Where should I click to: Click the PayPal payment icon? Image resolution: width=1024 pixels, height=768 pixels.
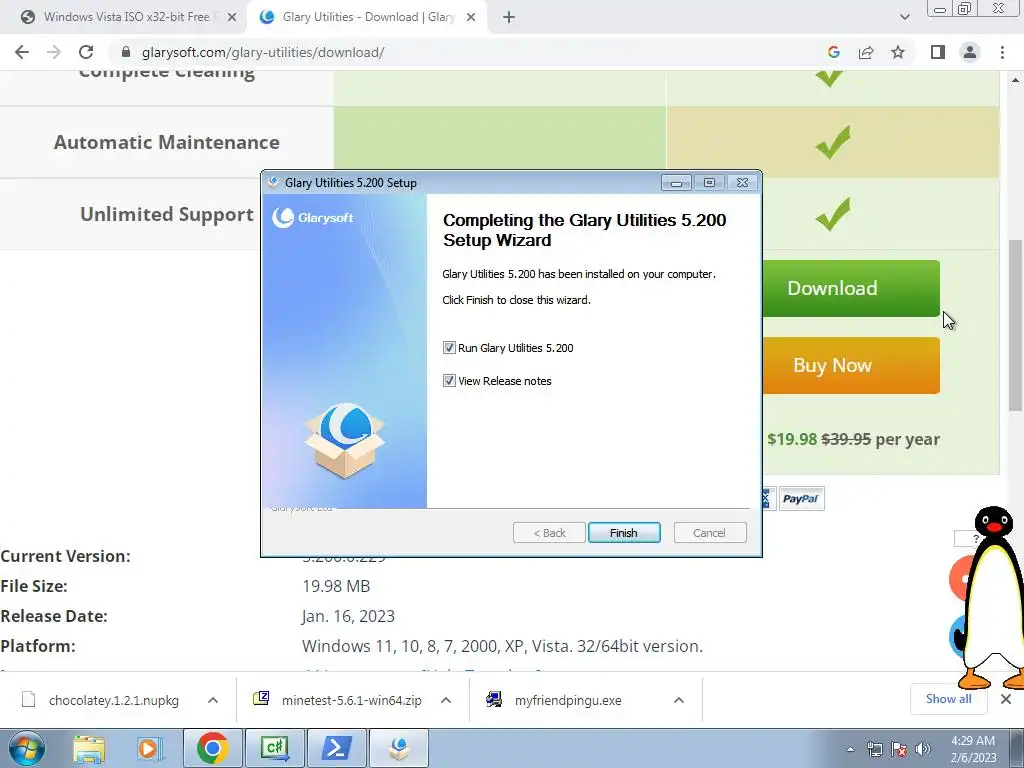pyautogui.click(x=801, y=499)
